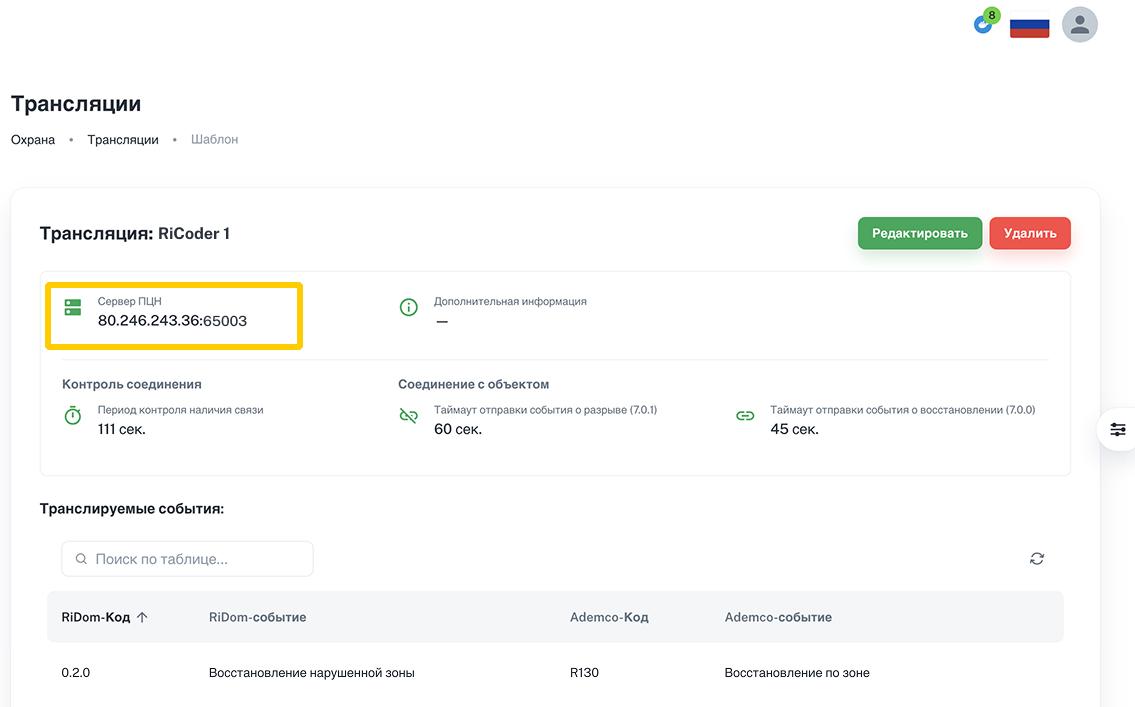Image resolution: width=1135 pixels, height=707 pixels.
Task: Click the link icon for восстановление timeout
Action: point(745,416)
